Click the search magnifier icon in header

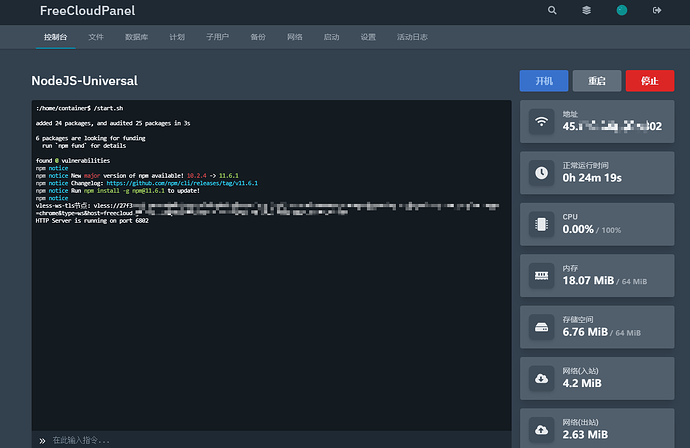[x=553, y=11]
